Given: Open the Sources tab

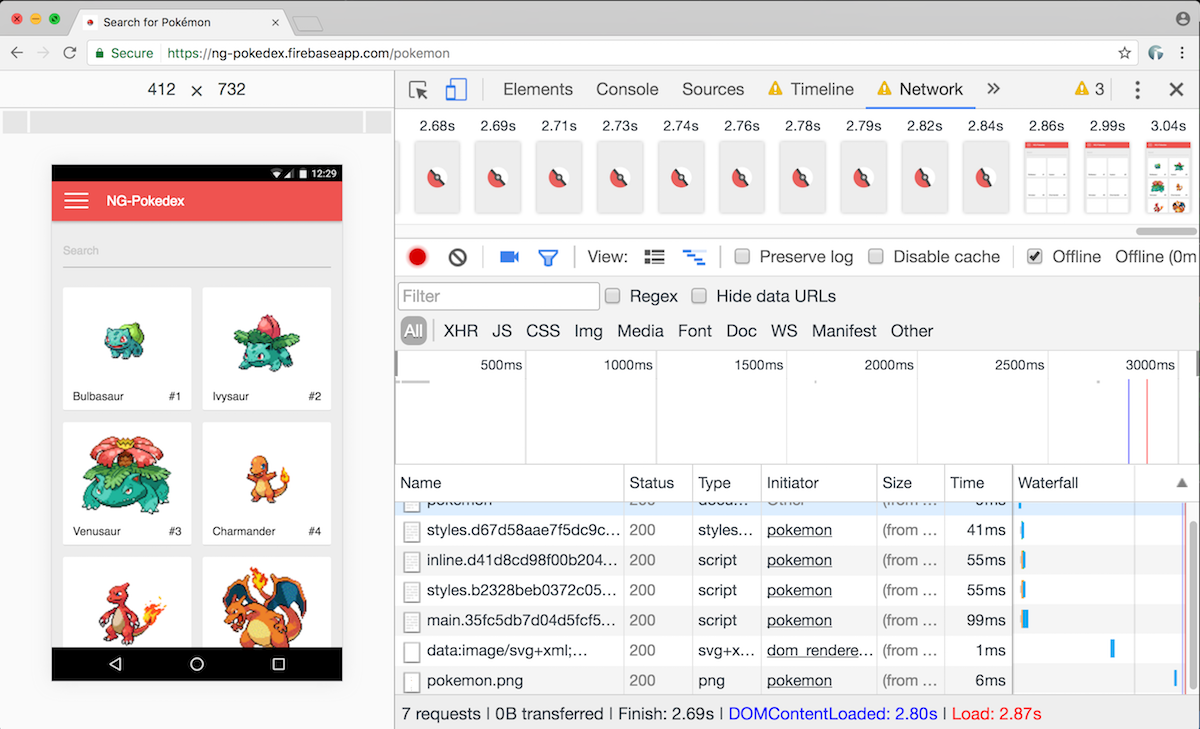Looking at the screenshot, I should coord(713,89).
